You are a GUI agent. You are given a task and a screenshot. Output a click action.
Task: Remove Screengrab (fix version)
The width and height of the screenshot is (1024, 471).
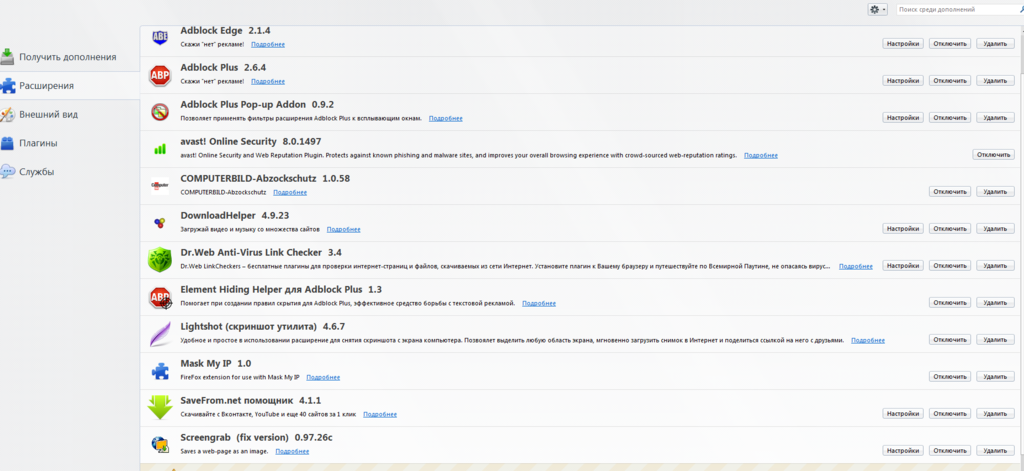click(x=995, y=451)
